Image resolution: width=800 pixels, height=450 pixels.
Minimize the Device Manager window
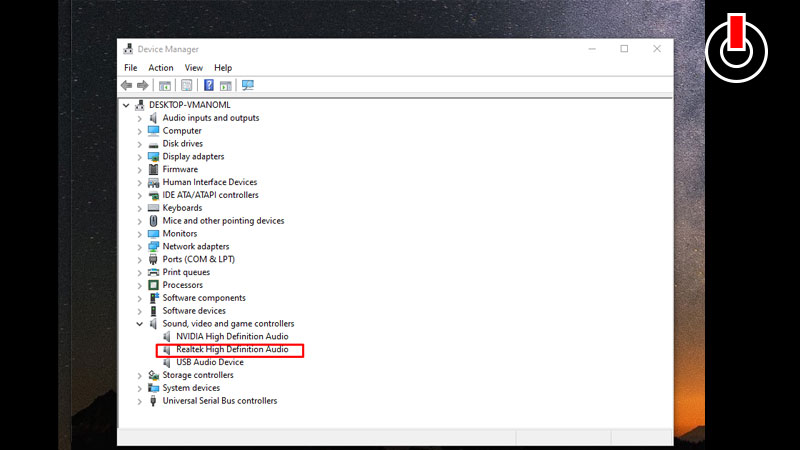point(592,49)
